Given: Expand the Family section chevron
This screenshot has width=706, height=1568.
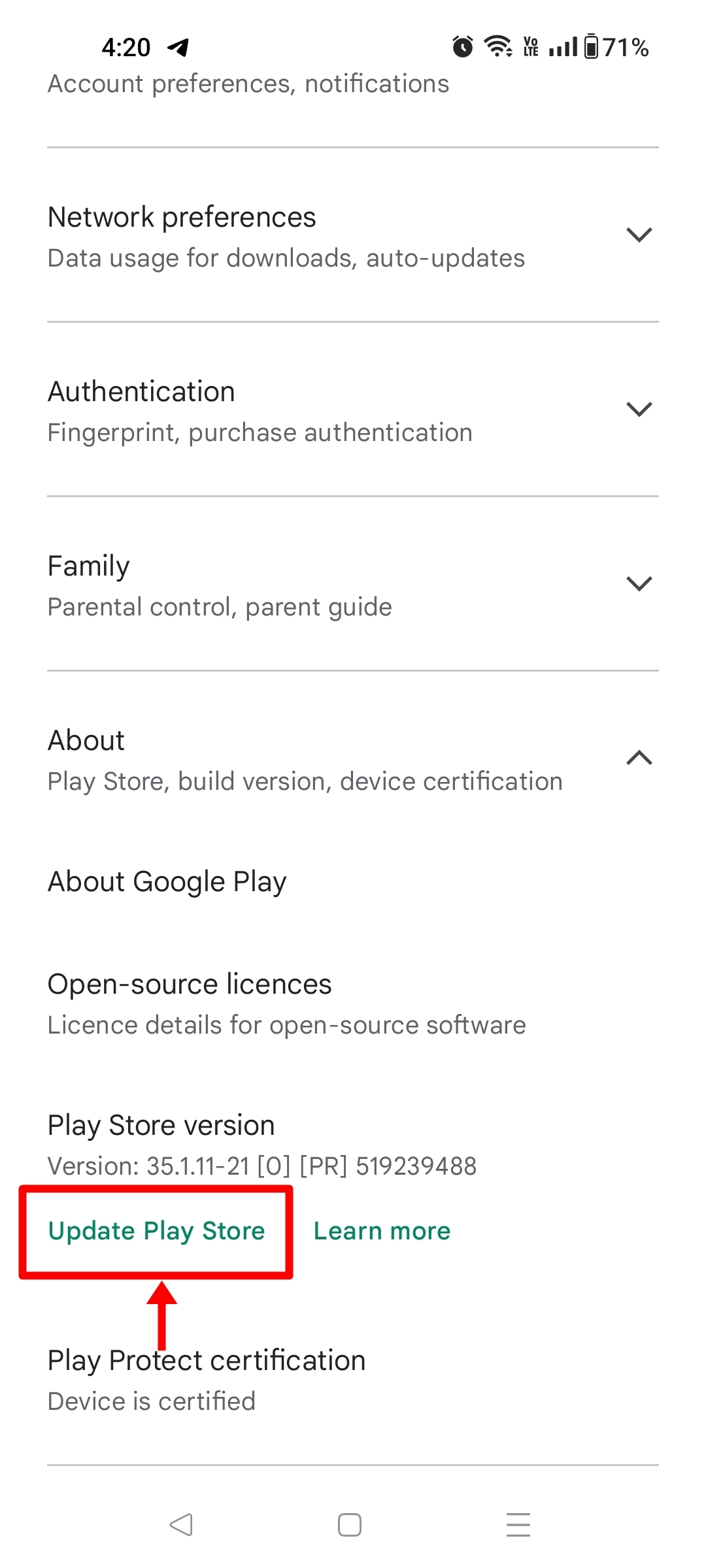Looking at the screenshot, I should pos(639,583).
